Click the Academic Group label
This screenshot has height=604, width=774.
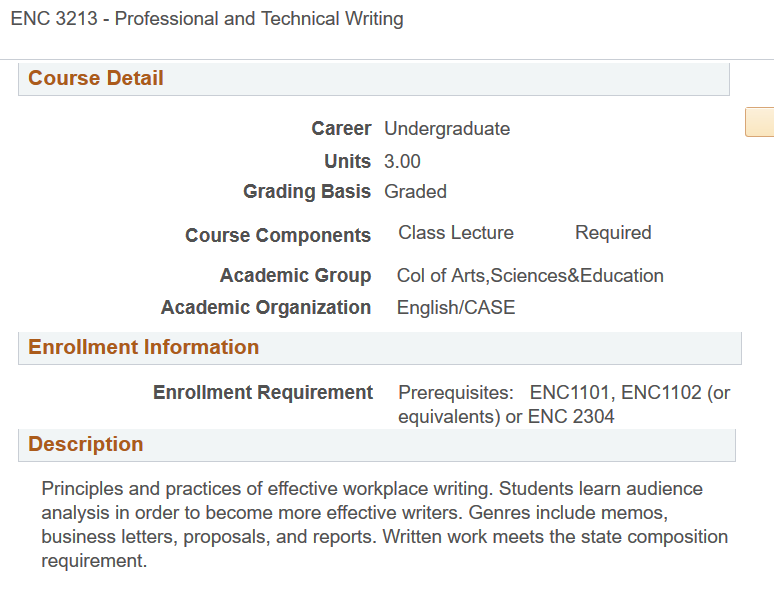coord(295,275)
